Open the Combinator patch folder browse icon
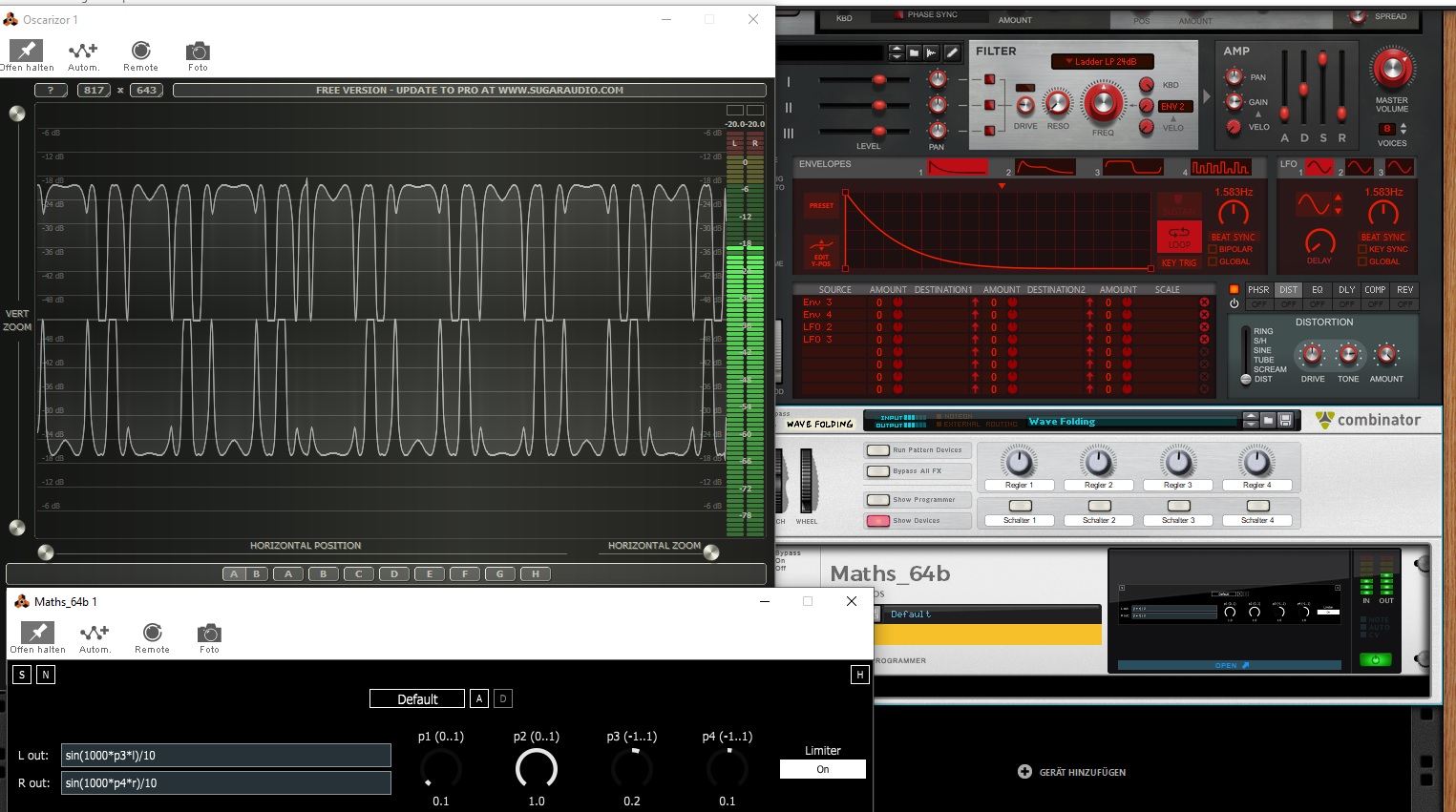 click(x=1268, y=420)
